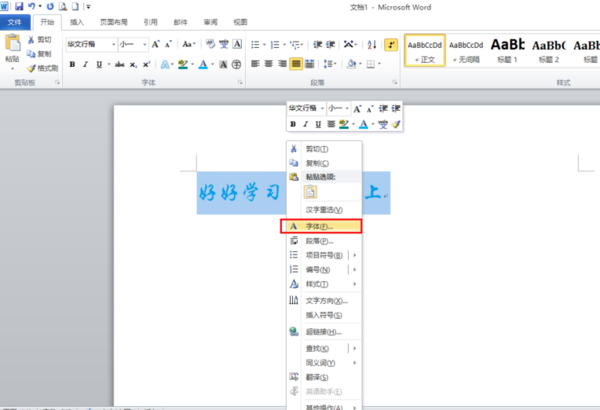
Task: Click the Bullets list icon in ribbon
Action: click(255, 45)
